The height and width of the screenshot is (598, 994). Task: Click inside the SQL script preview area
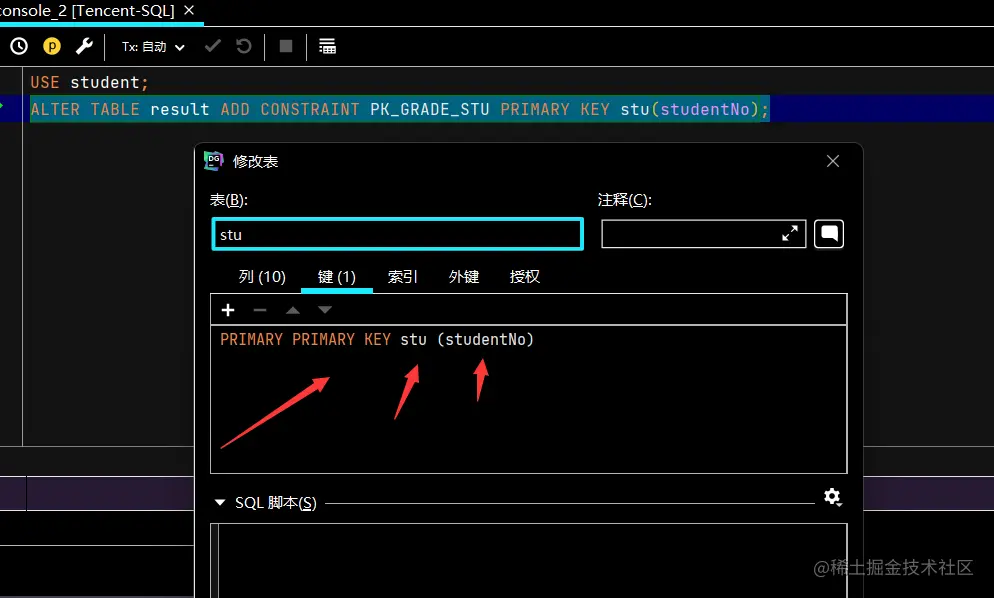529,561
